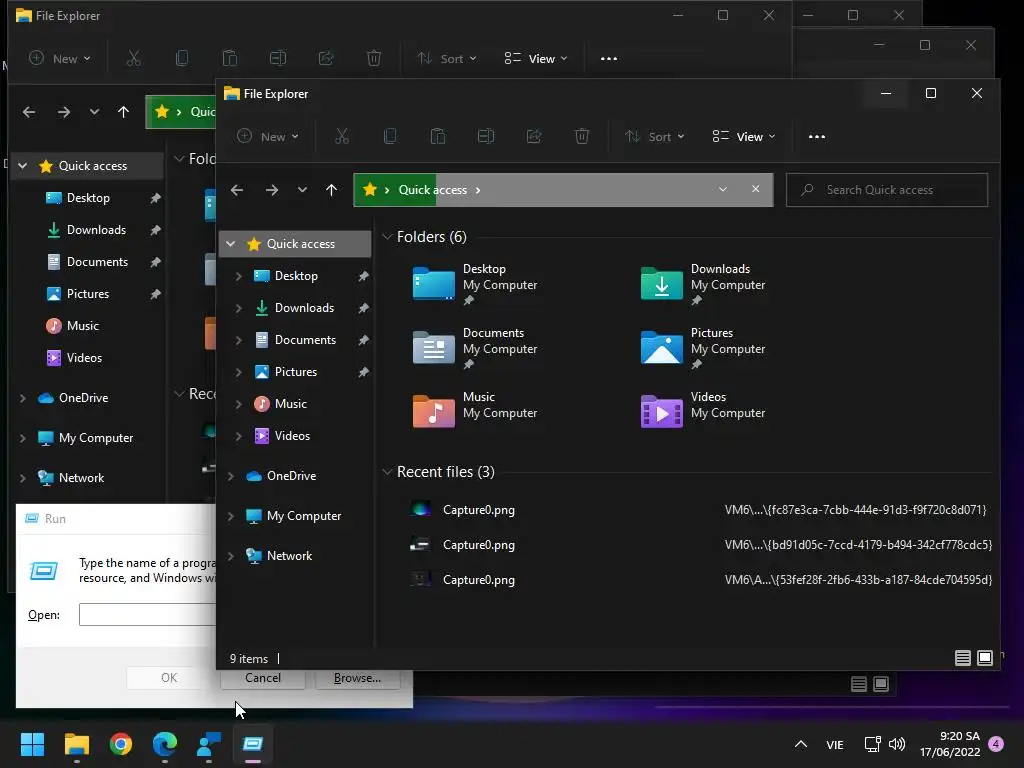Open VIE language indicator in taskbar
1024x768 pixels.
(x=835, y=744)
